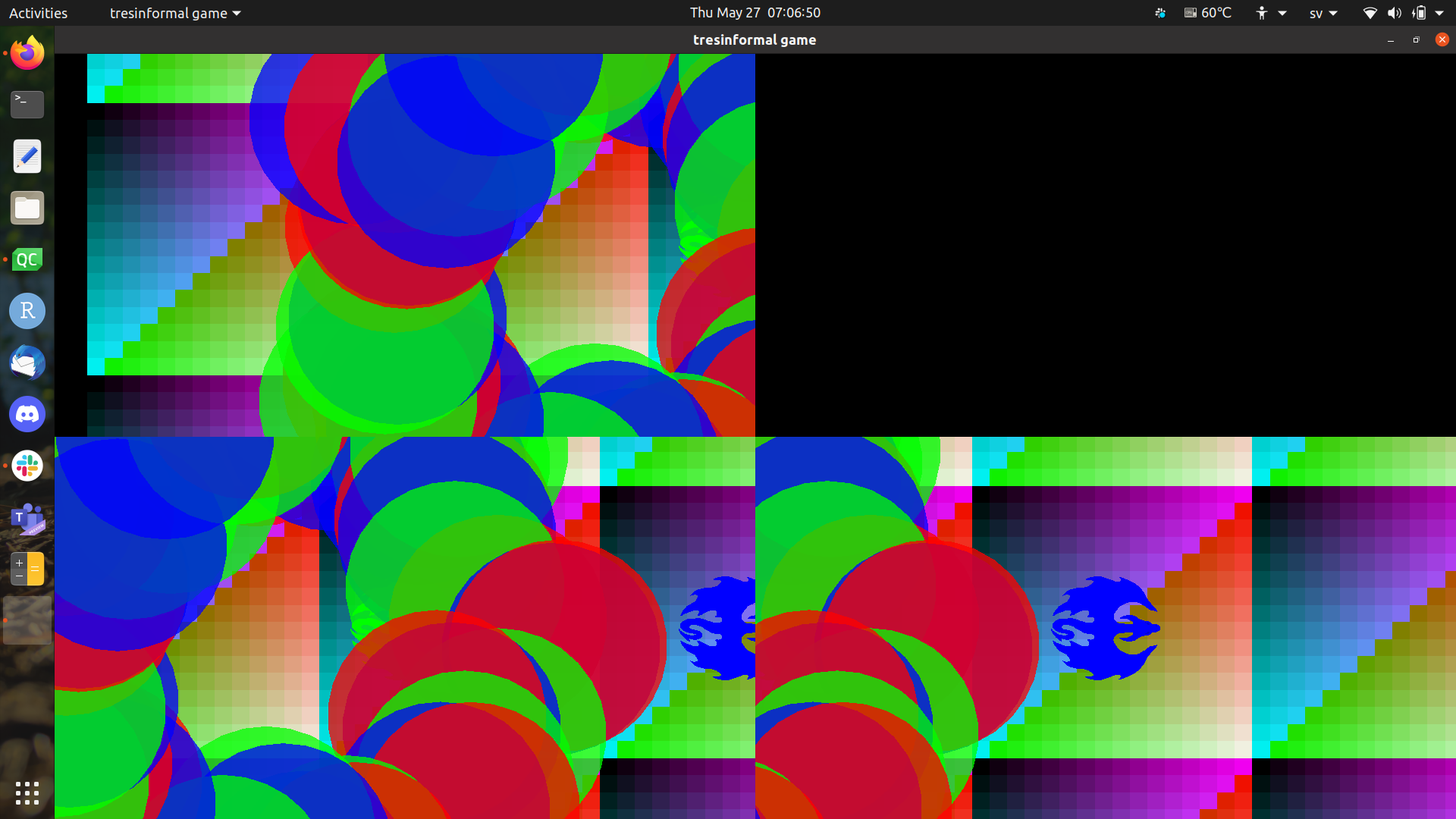Open Qt Creator from the dock
Viewport: 1456px width, 819px height.
click(x=27, y=259)
